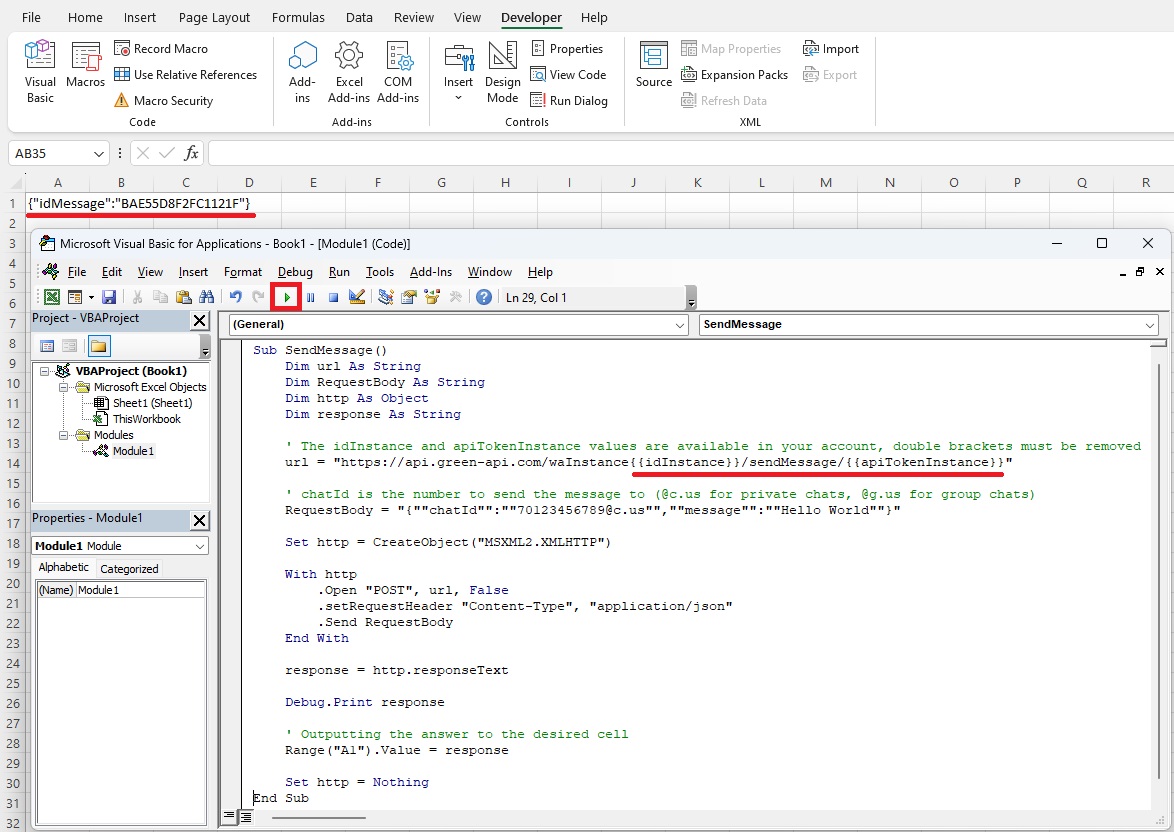Save the workbook using the VBA floppy icon

109,297
